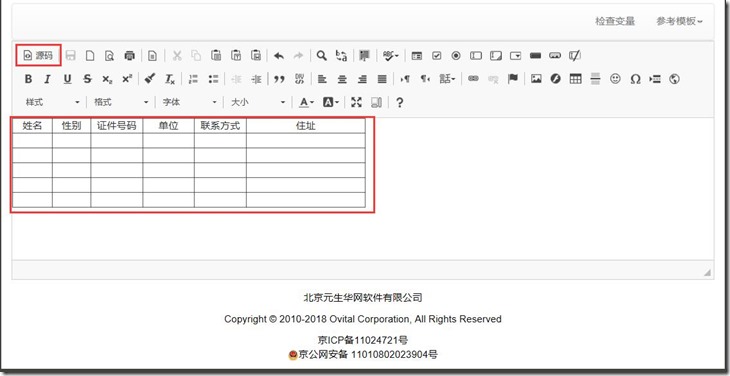Screen dimensions: 730x376
Task: Insert a text field icon
Action: pos(476,56)
